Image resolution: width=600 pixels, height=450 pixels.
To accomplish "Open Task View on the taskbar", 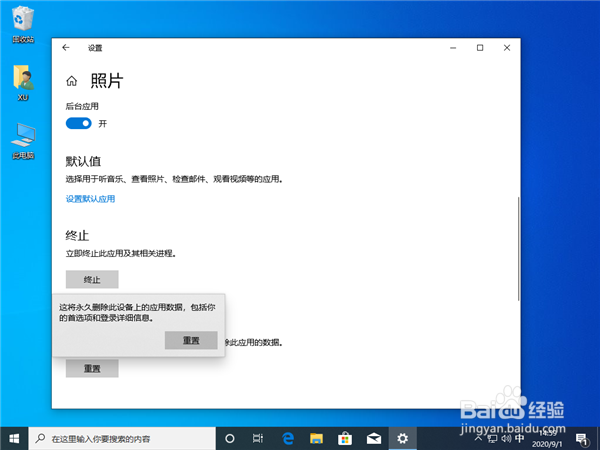I will (258, 439).
